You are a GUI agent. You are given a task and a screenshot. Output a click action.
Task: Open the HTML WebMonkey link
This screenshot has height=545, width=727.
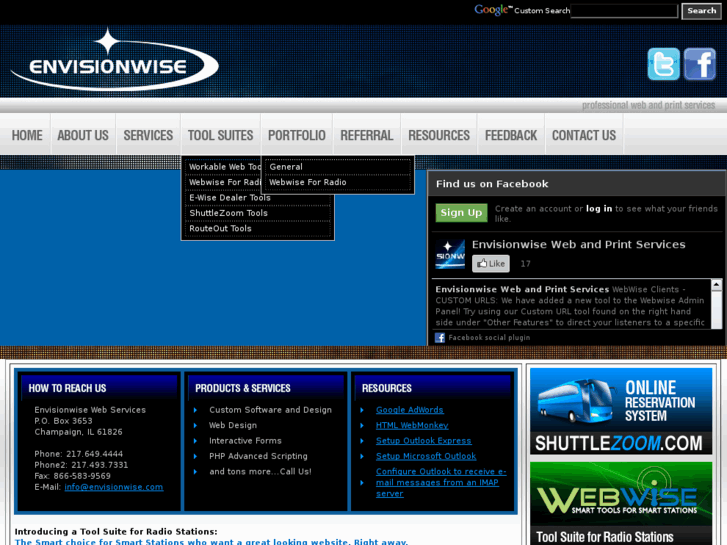click(412, 425)
